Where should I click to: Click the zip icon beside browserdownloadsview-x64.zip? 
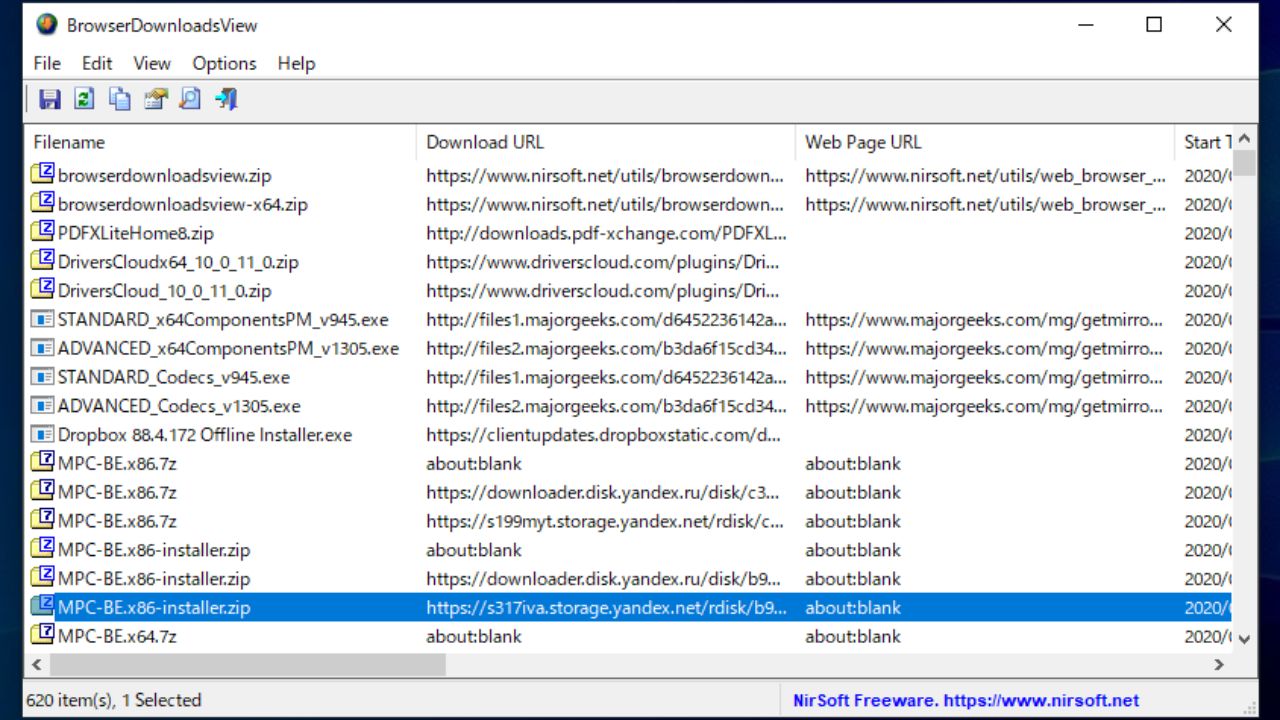(42, 204)
